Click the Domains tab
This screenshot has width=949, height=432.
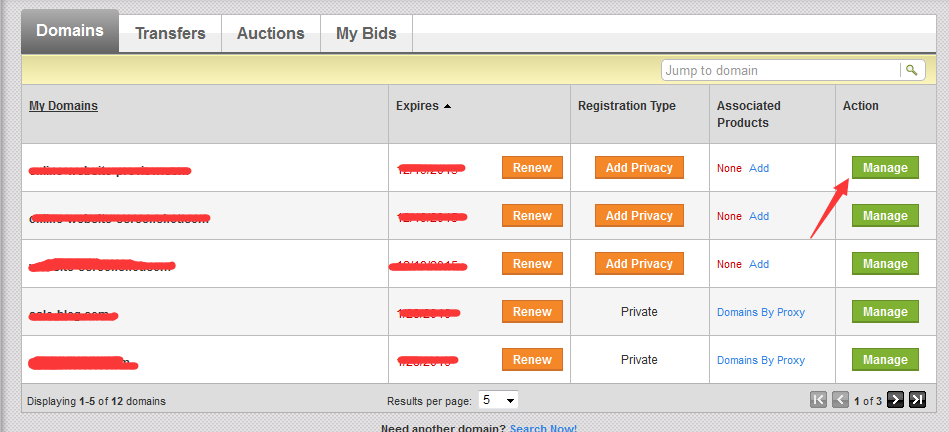[70, 31]
